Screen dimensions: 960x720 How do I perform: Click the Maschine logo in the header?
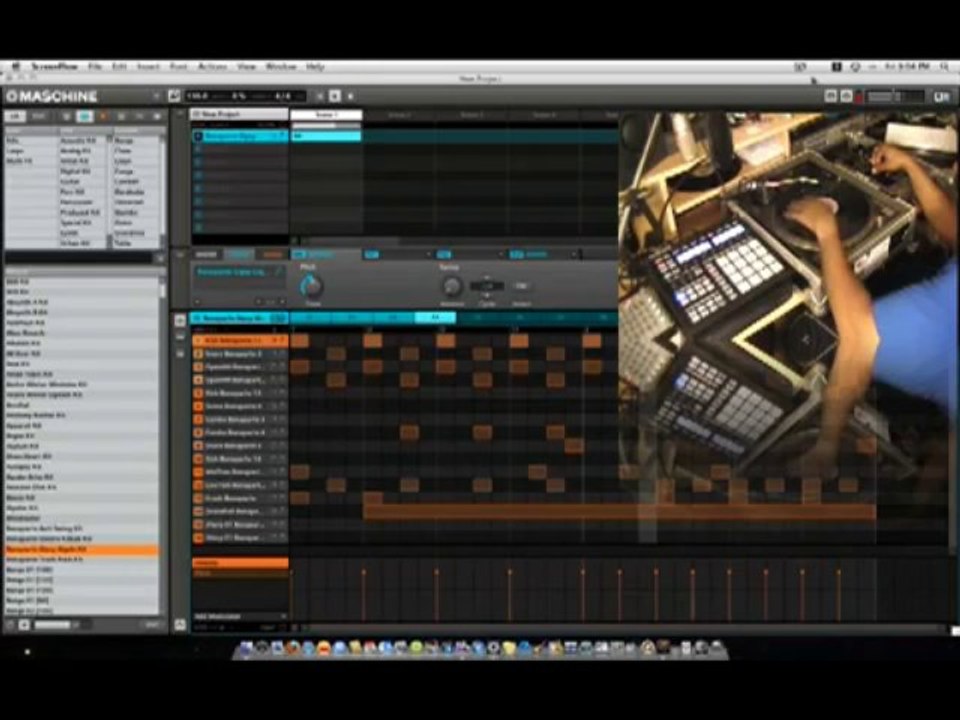52,96
